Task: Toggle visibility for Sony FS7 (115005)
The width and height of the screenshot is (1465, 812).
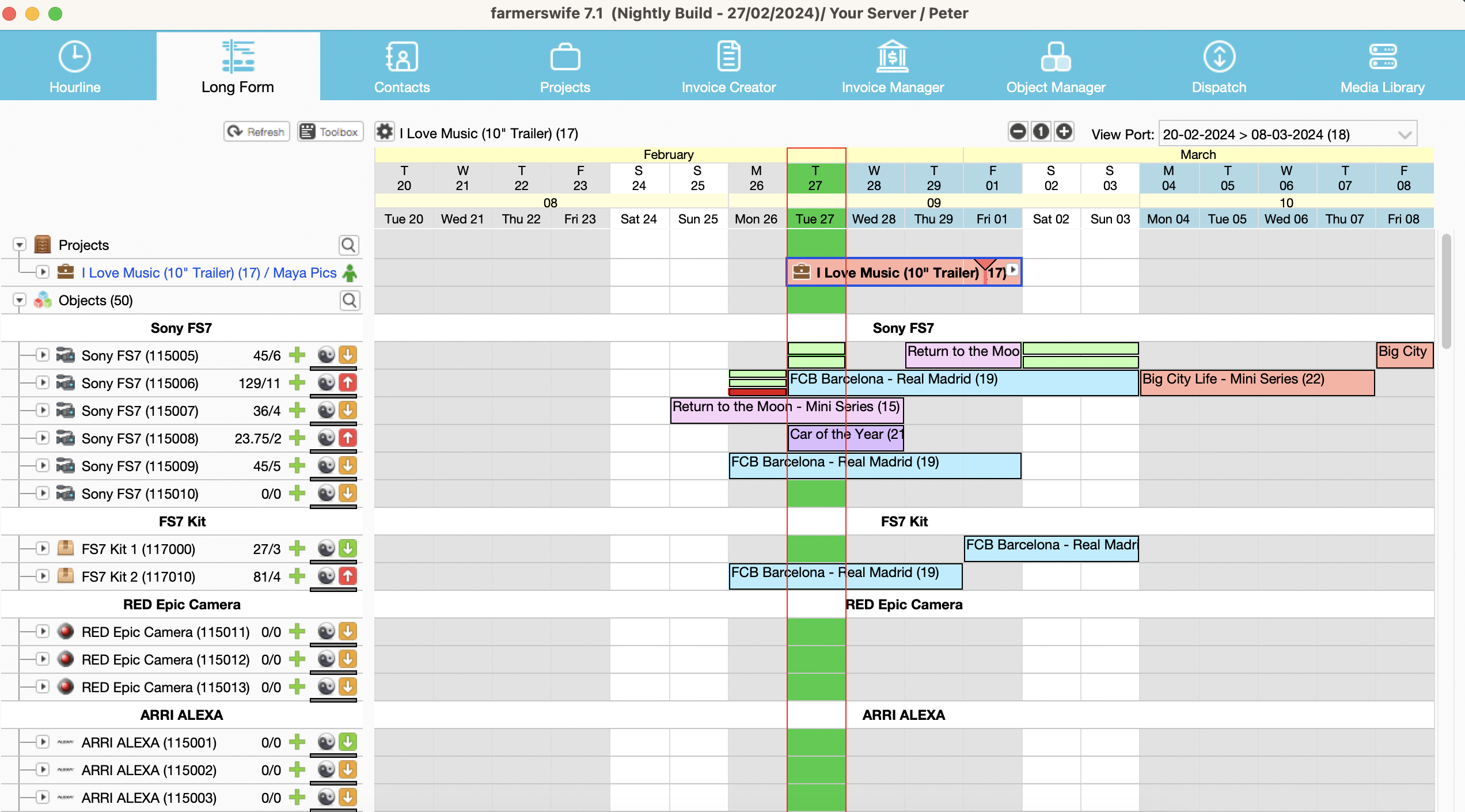Action: pyautogui.click(x=37, y=354)
